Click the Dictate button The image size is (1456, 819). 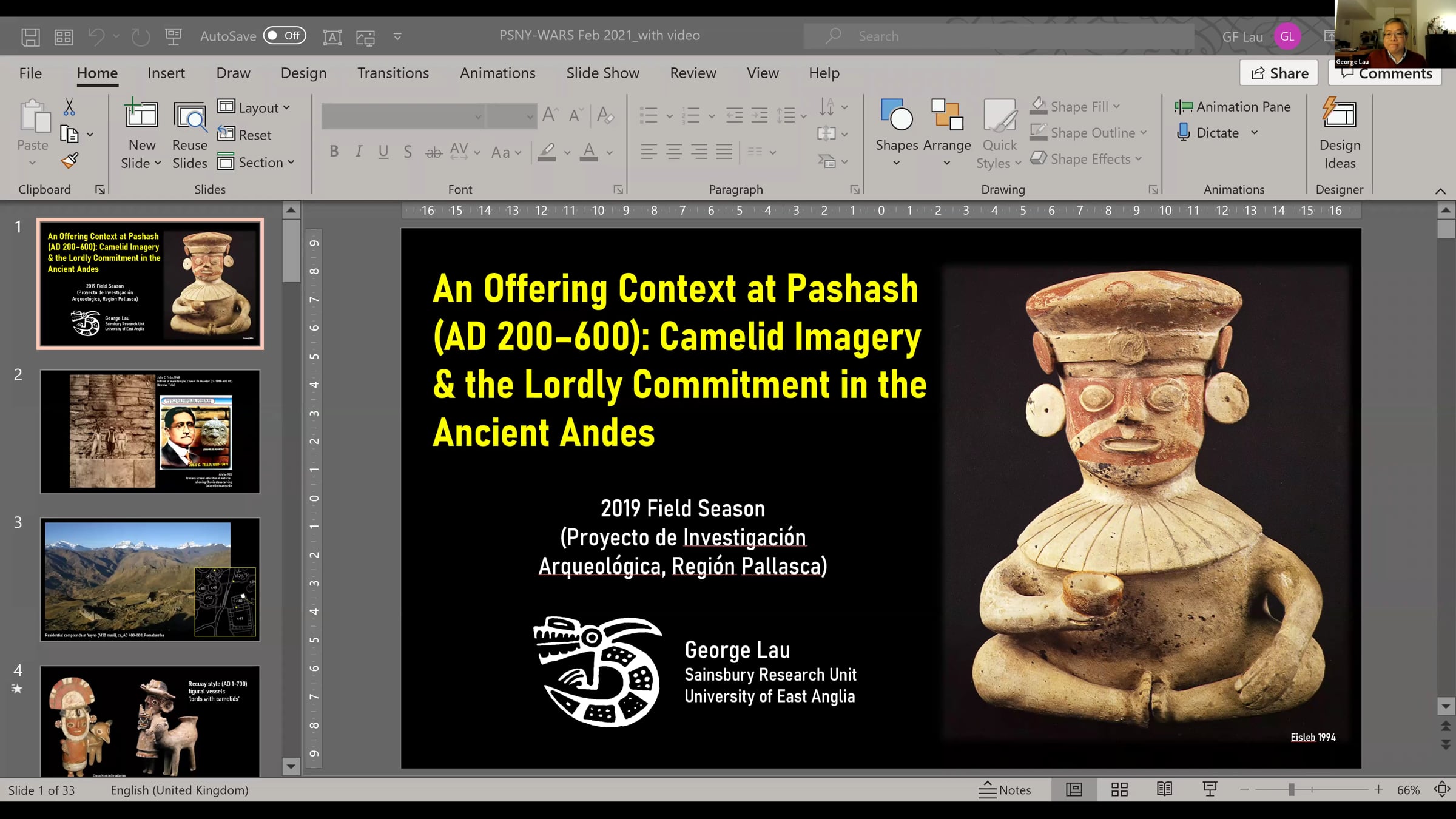1208,132
